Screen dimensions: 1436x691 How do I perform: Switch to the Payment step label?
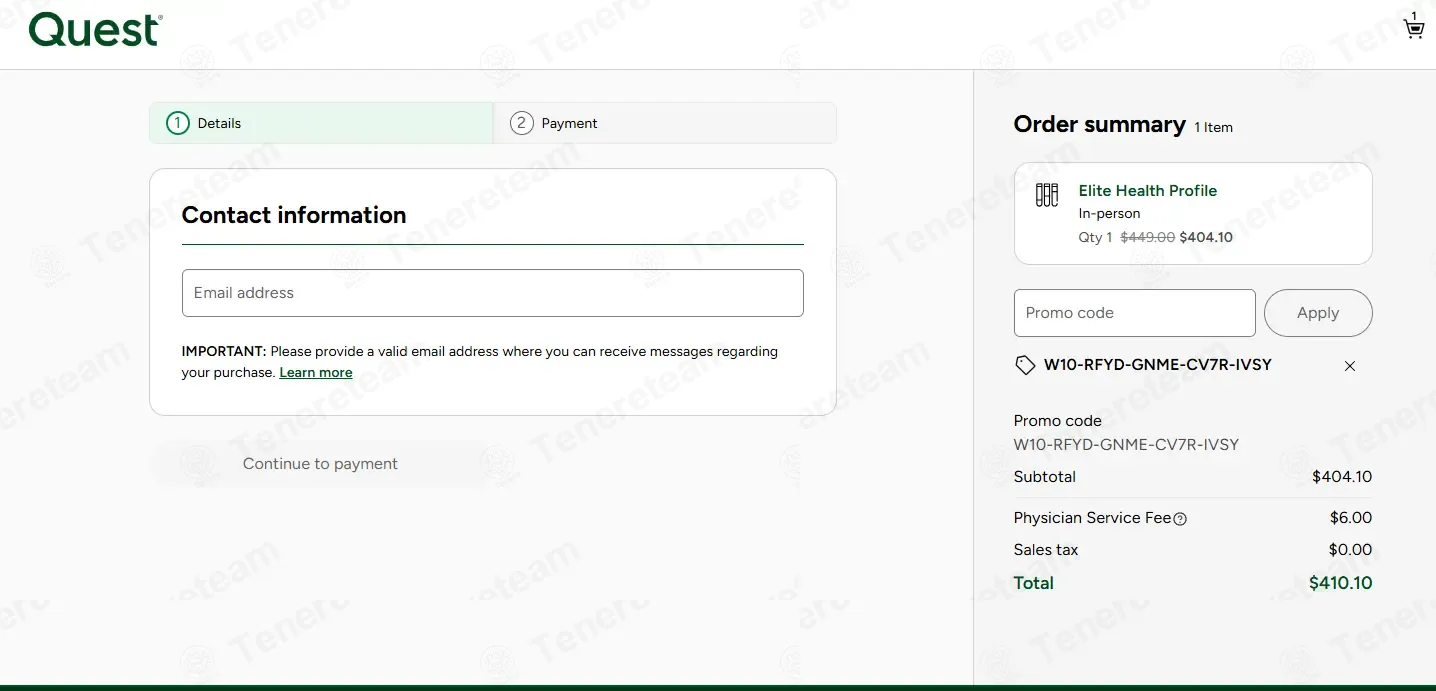click(569, 123)
